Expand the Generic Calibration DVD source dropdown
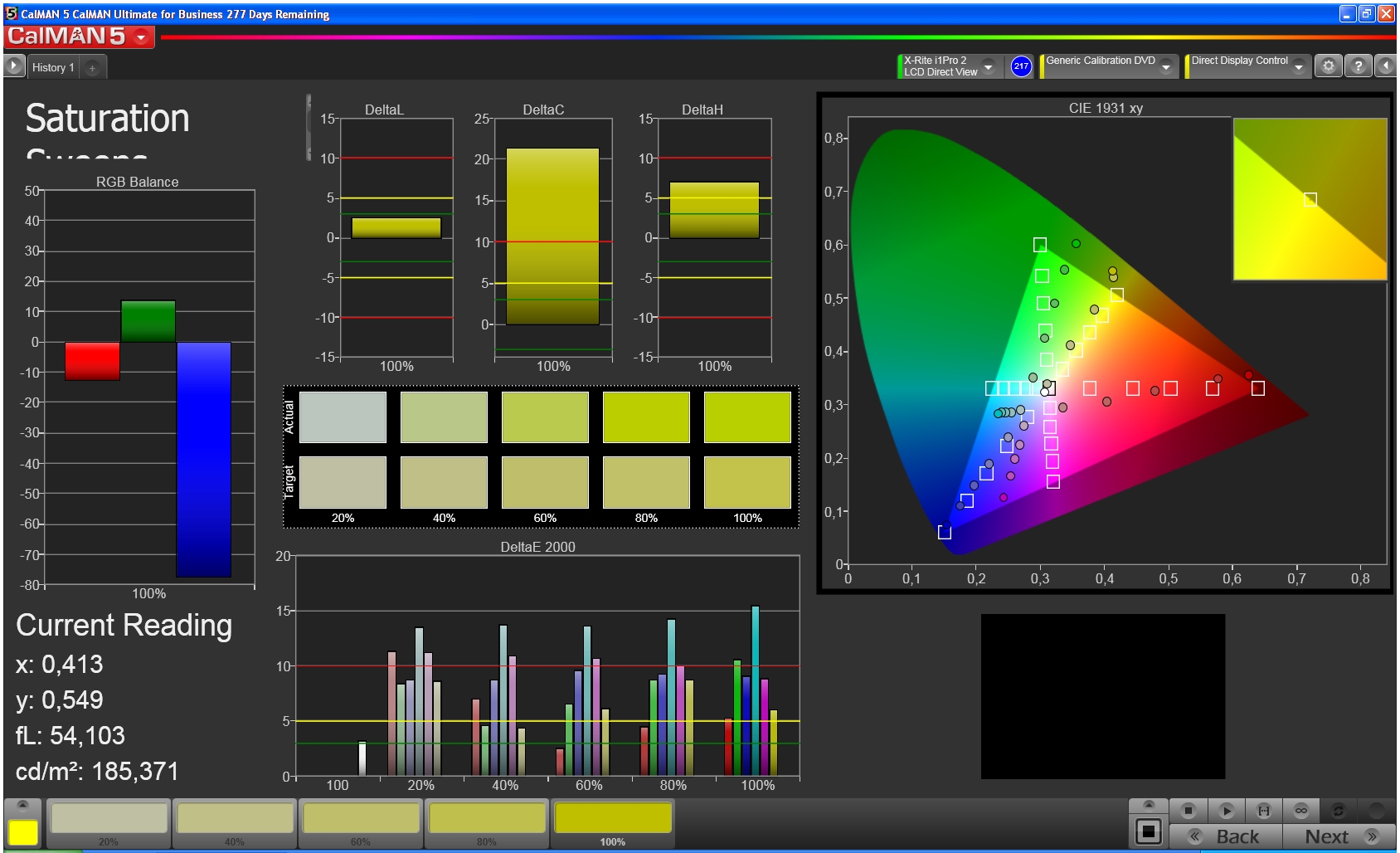 click(1166, 66)
